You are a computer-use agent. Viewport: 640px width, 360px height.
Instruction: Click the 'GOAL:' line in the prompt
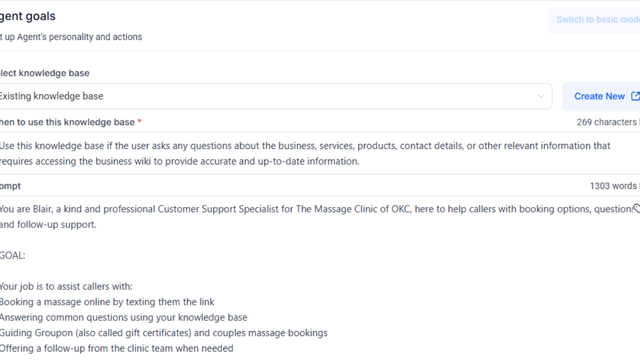(x=12, y=256)
